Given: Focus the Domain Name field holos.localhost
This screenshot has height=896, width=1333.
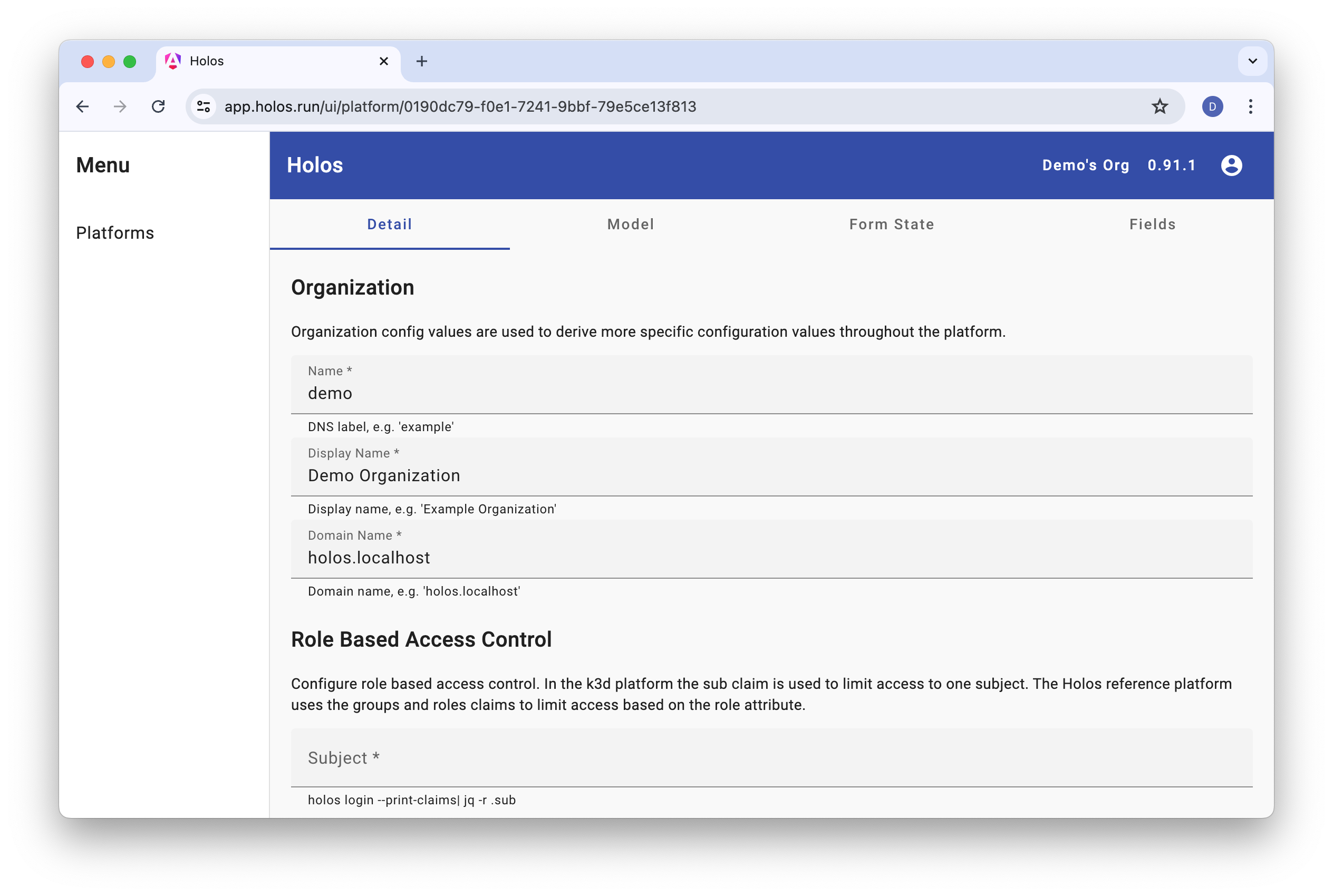Looking at the screenshot, I should click(x=771, y=549).
